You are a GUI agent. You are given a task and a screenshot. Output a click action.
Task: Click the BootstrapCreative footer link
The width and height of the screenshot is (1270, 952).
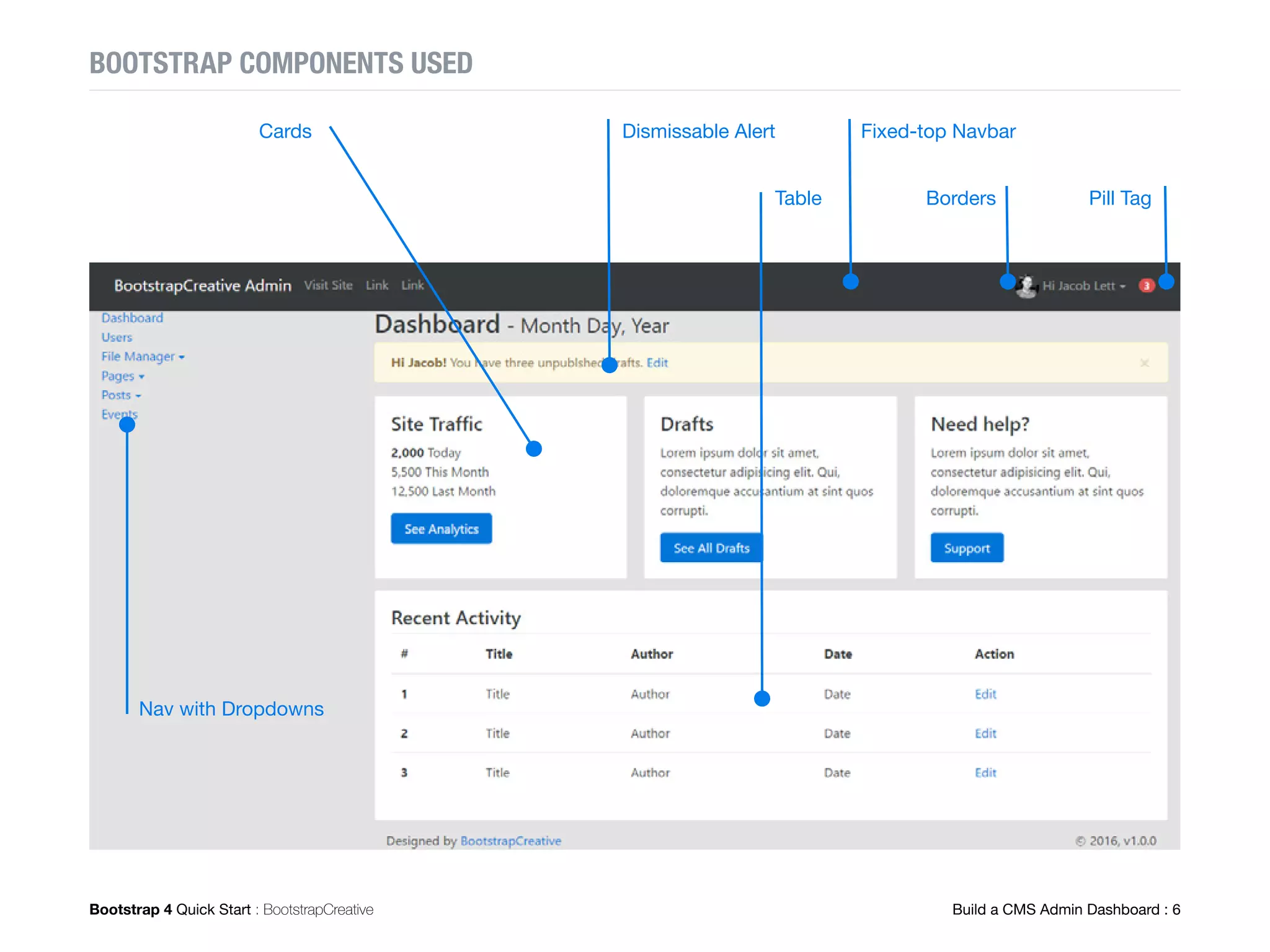(x=511, y=841)
